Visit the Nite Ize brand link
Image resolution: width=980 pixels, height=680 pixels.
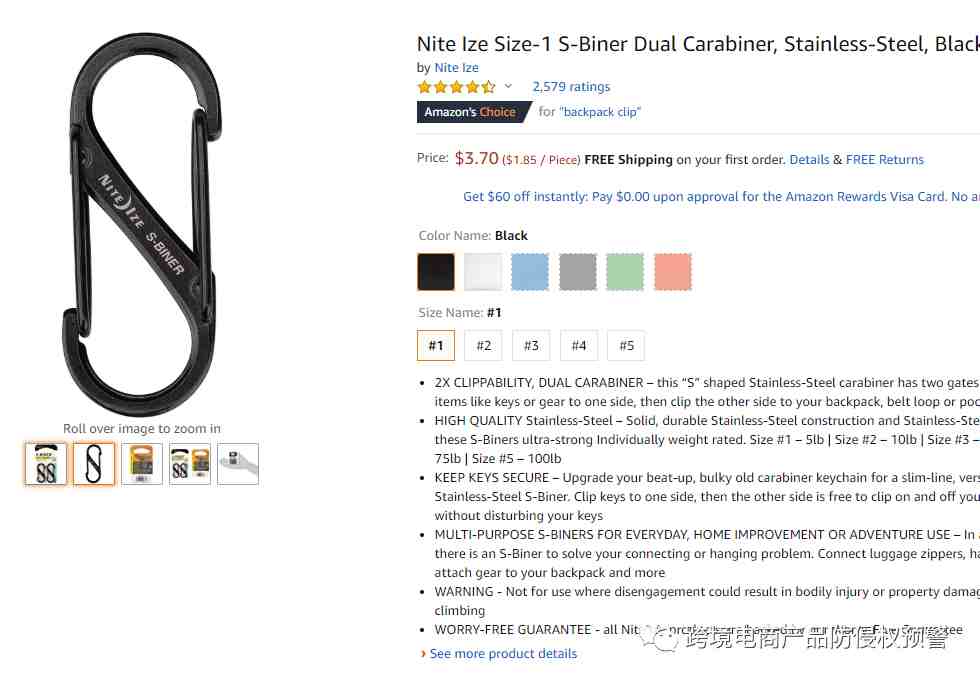(x=456, y=68)
